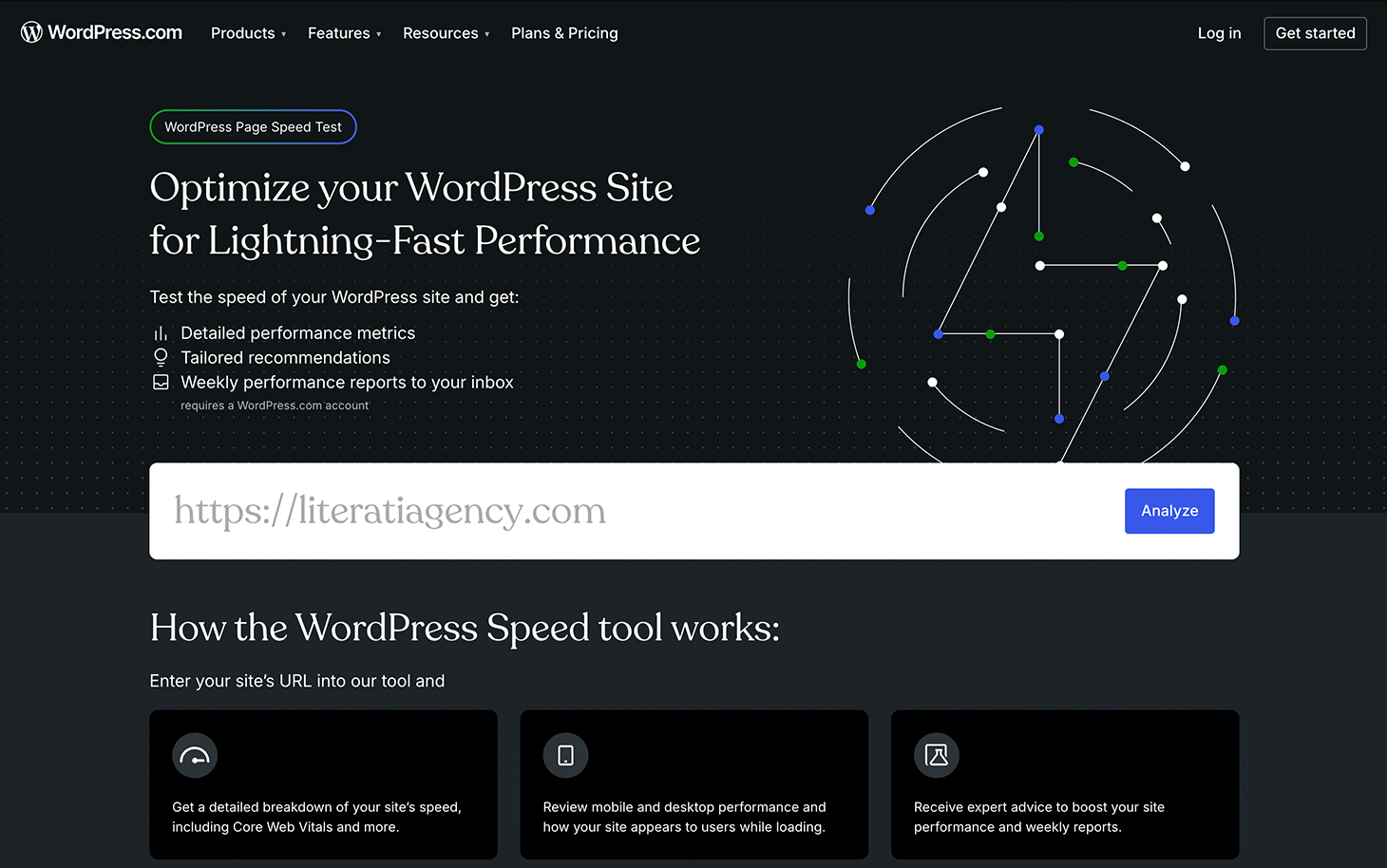Click the W mark inside the logo circle

pyautogui.click(x=30, y=31)
